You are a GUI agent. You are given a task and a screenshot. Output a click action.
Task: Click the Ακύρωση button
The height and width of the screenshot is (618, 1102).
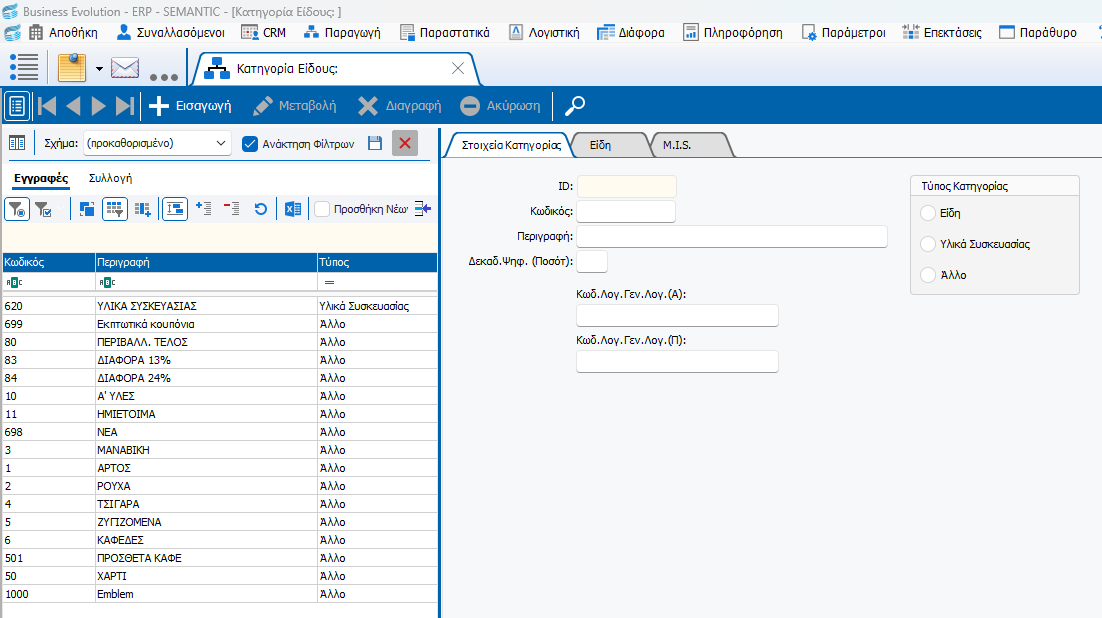click(x=500, y=106)
